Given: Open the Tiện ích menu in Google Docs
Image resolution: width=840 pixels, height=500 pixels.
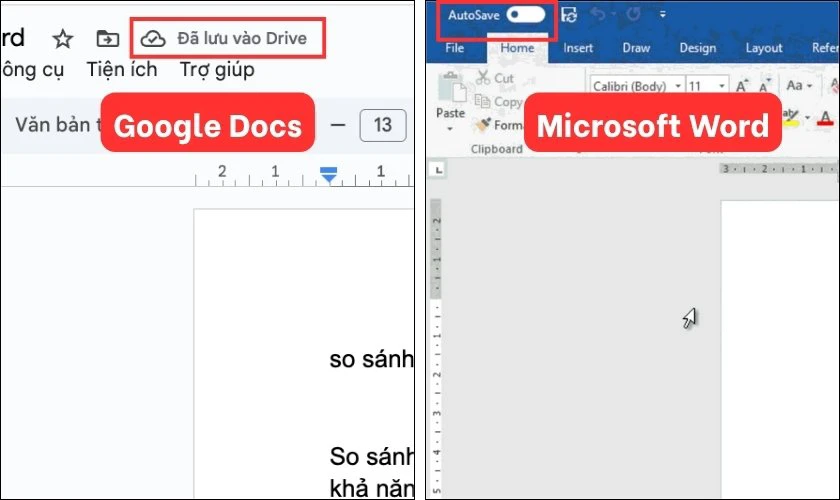Looking at the screenshot, I should [x=122, y=70].
